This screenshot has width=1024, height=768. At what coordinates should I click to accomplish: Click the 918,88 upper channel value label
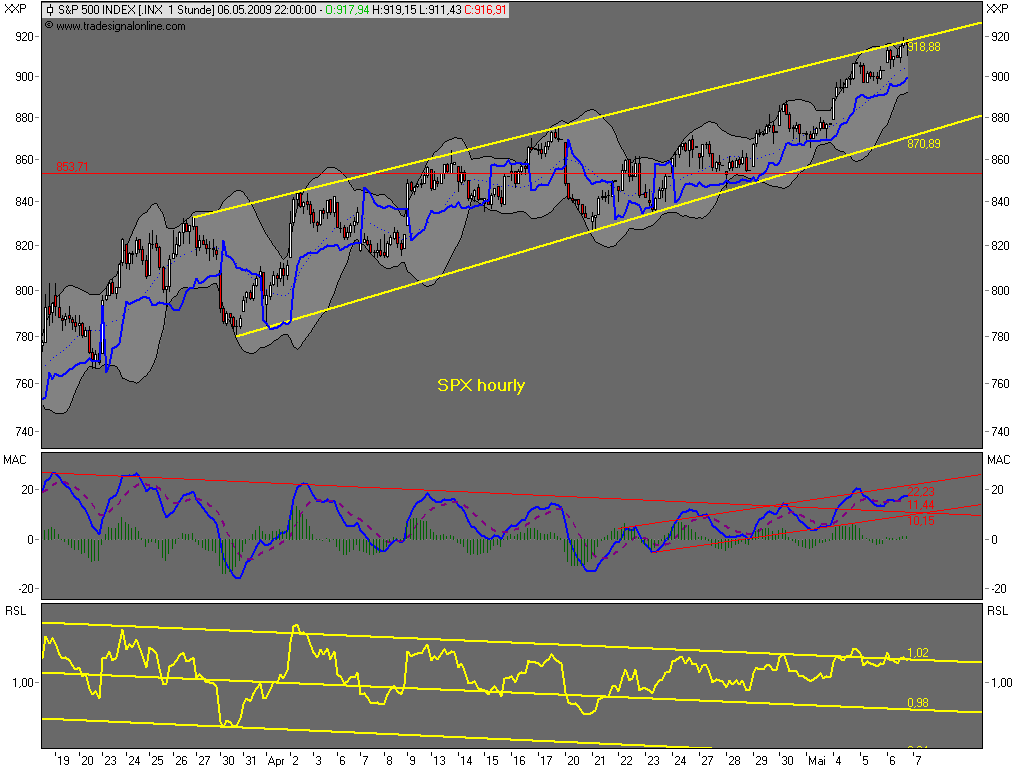click(x=924, y=47)
